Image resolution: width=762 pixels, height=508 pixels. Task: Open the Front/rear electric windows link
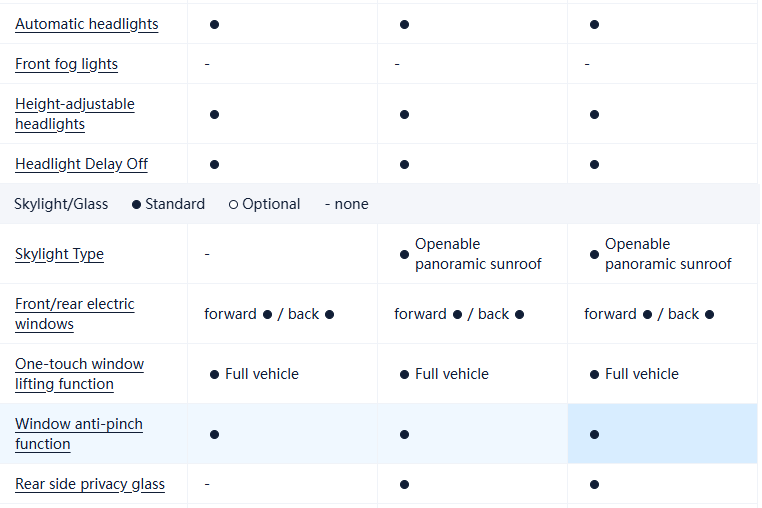click(x=74, y=314)
